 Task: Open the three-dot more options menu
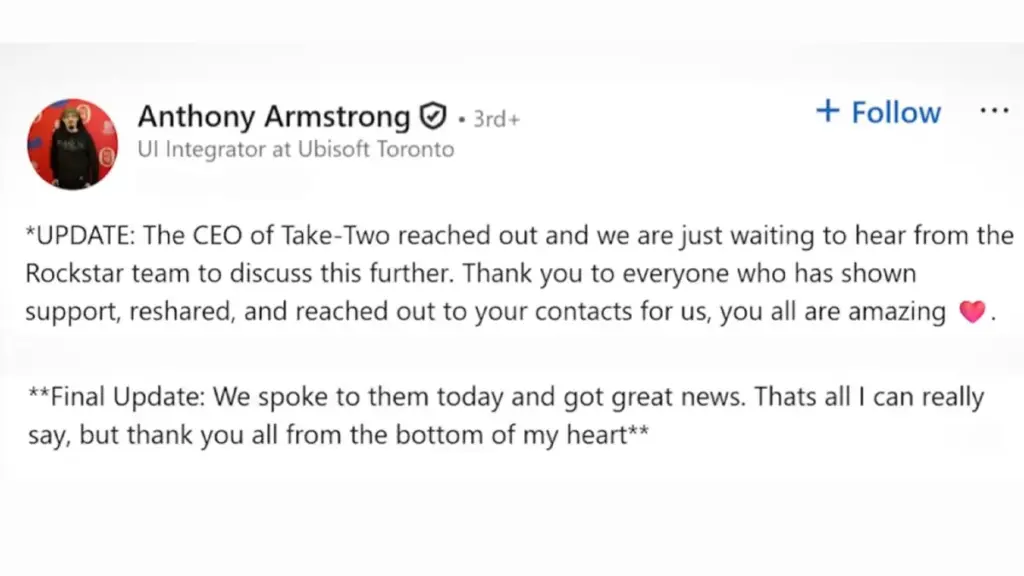(994, 111)
